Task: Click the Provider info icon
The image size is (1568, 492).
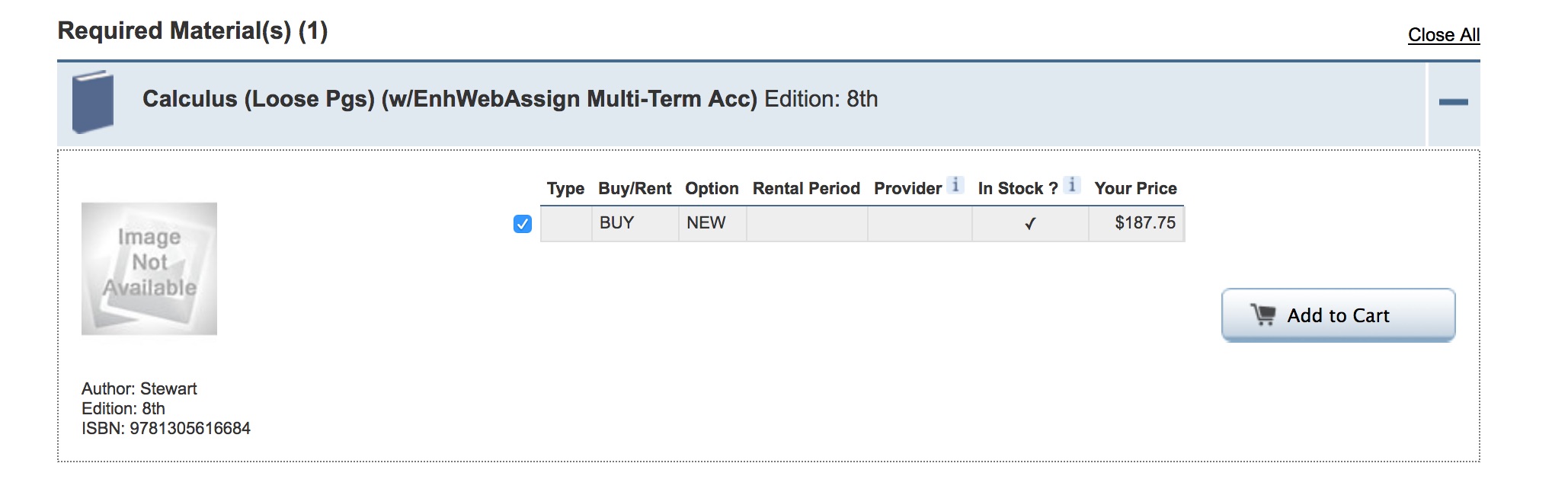Action: (x=955, y=185)
